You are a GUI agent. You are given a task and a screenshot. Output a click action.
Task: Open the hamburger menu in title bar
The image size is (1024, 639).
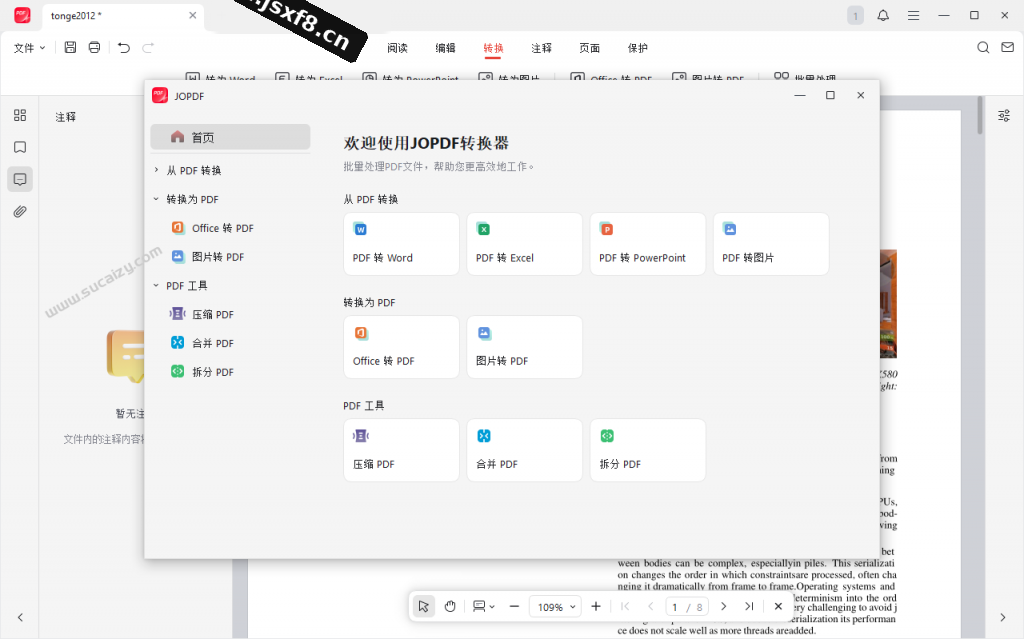914,15
